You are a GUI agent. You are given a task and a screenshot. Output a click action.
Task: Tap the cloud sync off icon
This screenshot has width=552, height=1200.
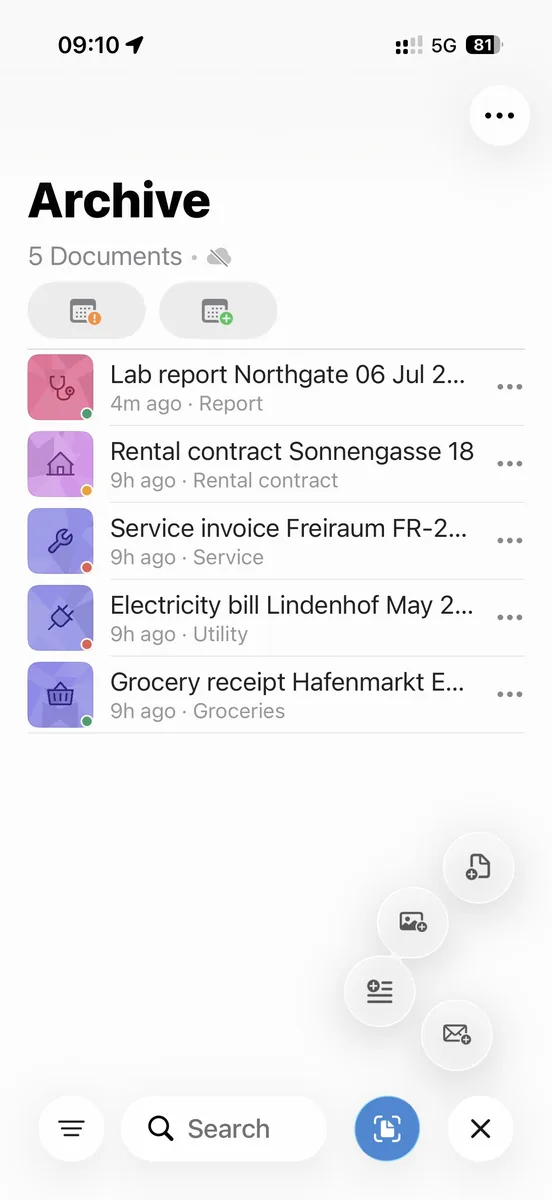[x=219, y=257]
